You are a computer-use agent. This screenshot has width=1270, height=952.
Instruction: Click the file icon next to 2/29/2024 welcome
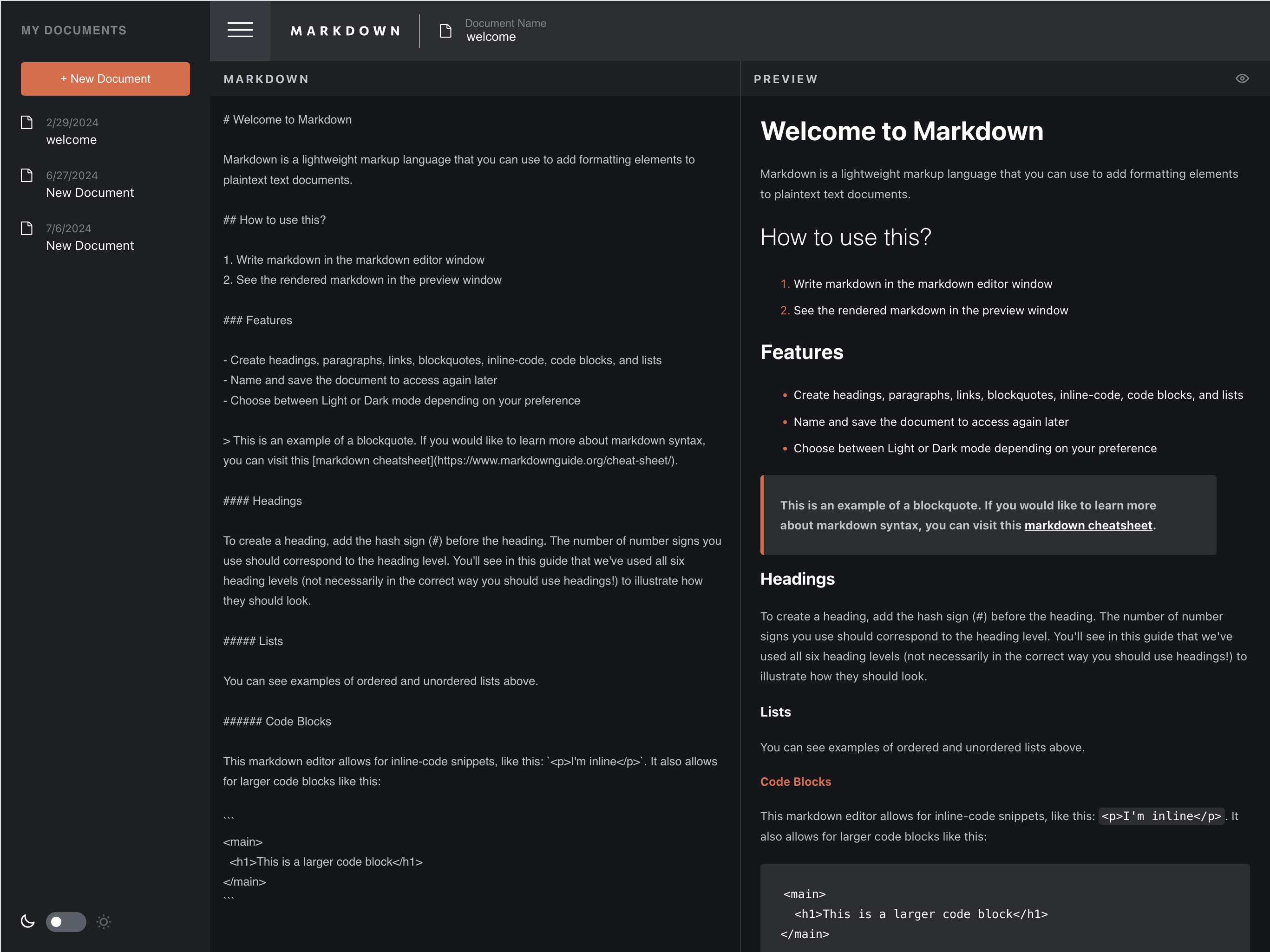point(26,122)
